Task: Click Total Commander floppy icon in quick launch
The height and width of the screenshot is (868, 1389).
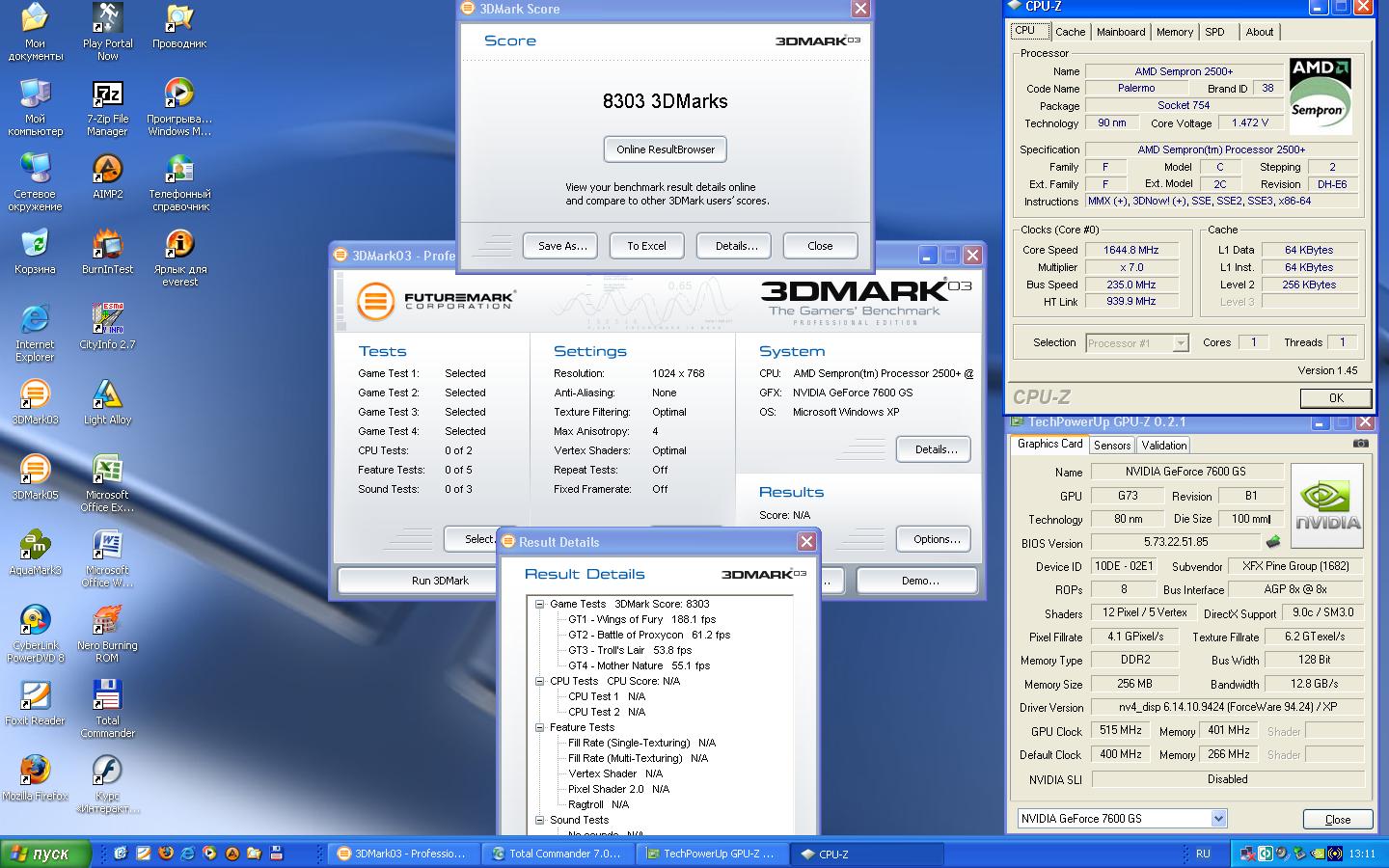Action: [x=276, y=854]
